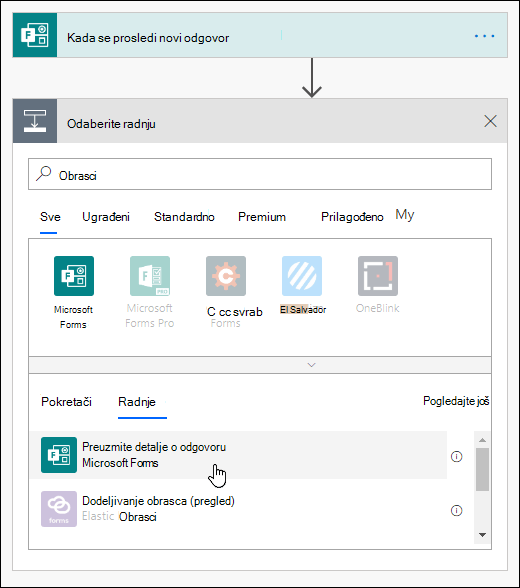Open the trigger's three-dot menu
This screenshot has height=588, width=520.
(484, 36)
